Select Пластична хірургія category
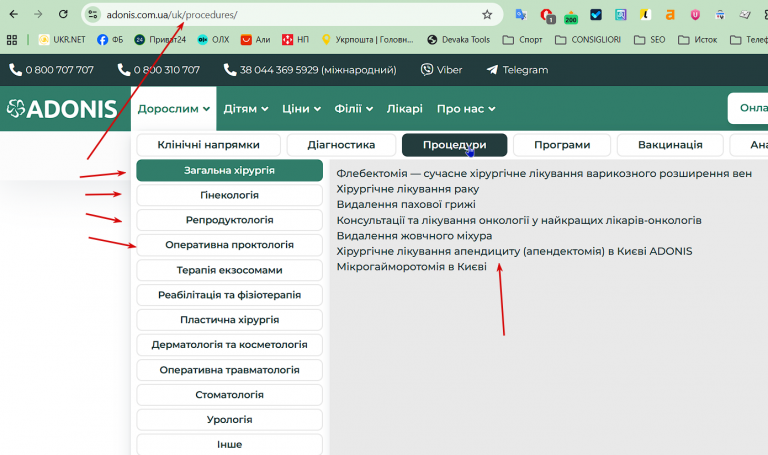 tap(229, 320)
